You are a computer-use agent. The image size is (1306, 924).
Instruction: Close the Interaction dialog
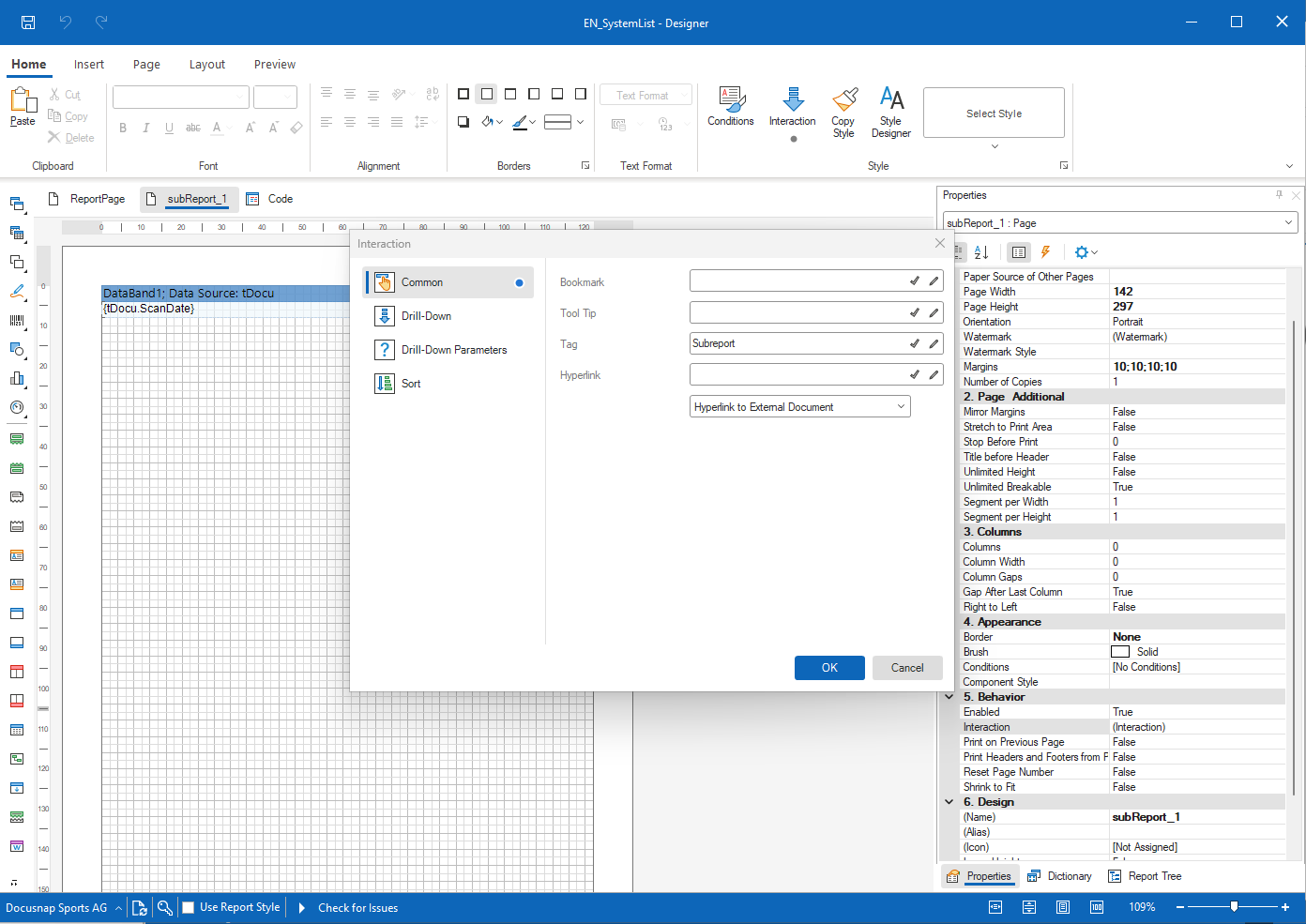point(940,243)
